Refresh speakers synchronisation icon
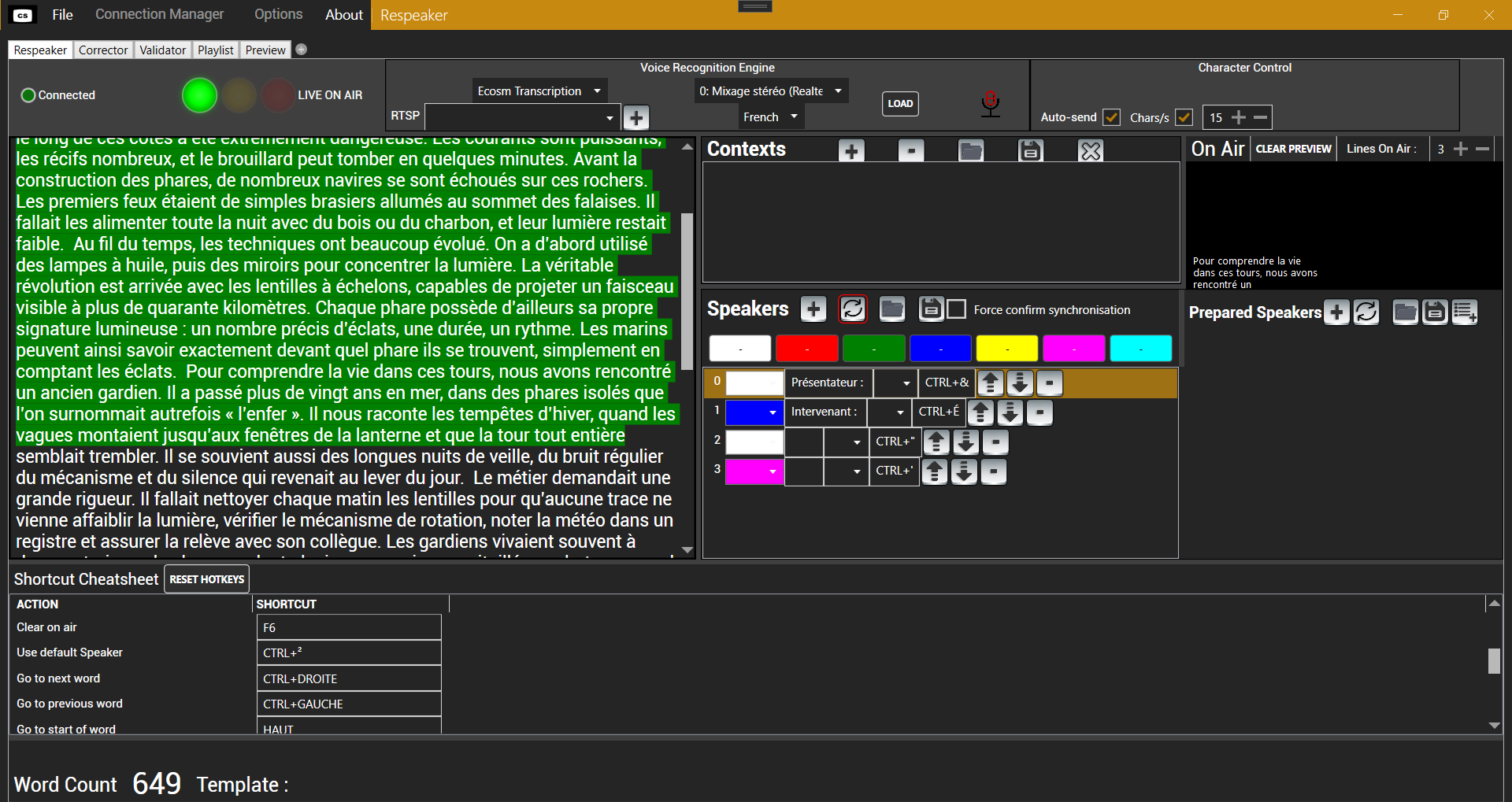Viewport: 1512px width, 802px height. [x=853, y=309]
